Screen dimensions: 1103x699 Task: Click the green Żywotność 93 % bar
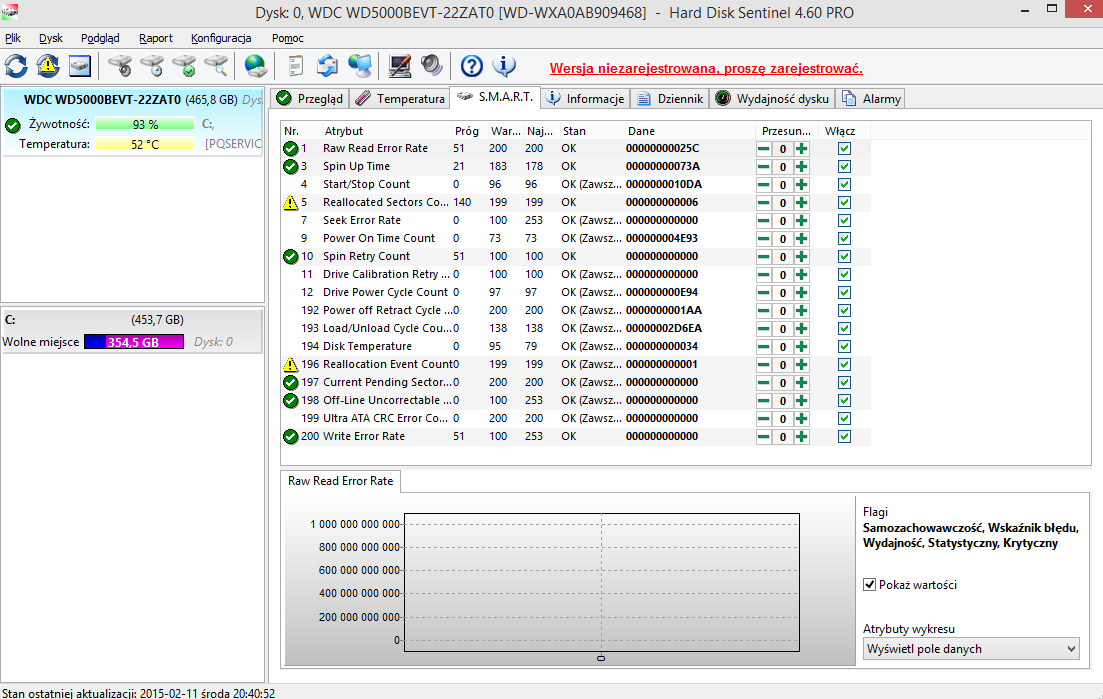pyautogui.click(x=145, y=124)
